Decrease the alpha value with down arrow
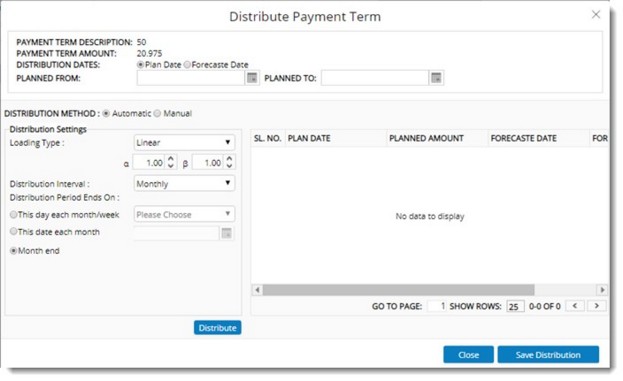Image resolution: width=623 pixels, height=381 pixels. click(x=171, y=166)
